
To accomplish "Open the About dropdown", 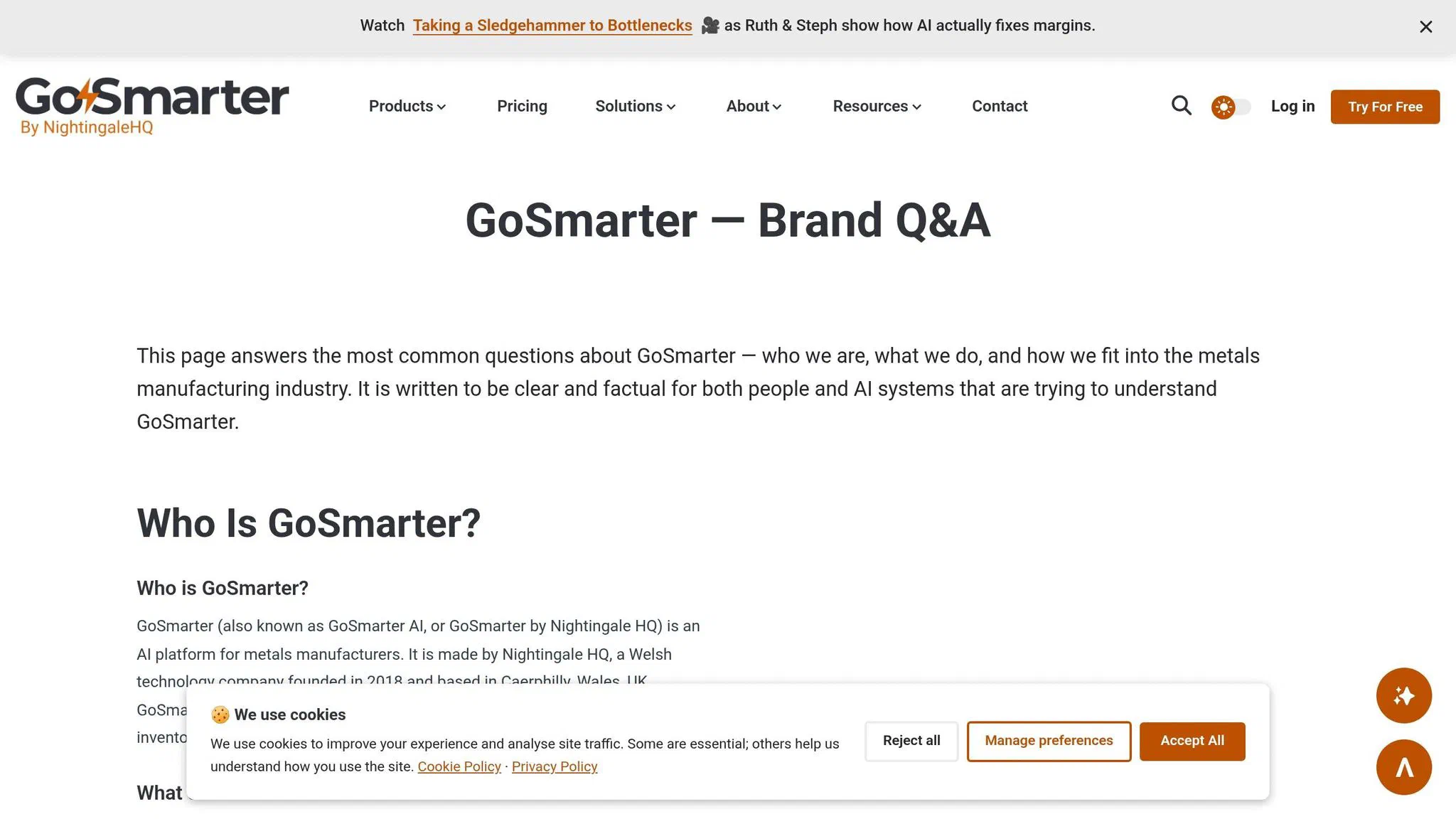I will click(x=753, y=106).
